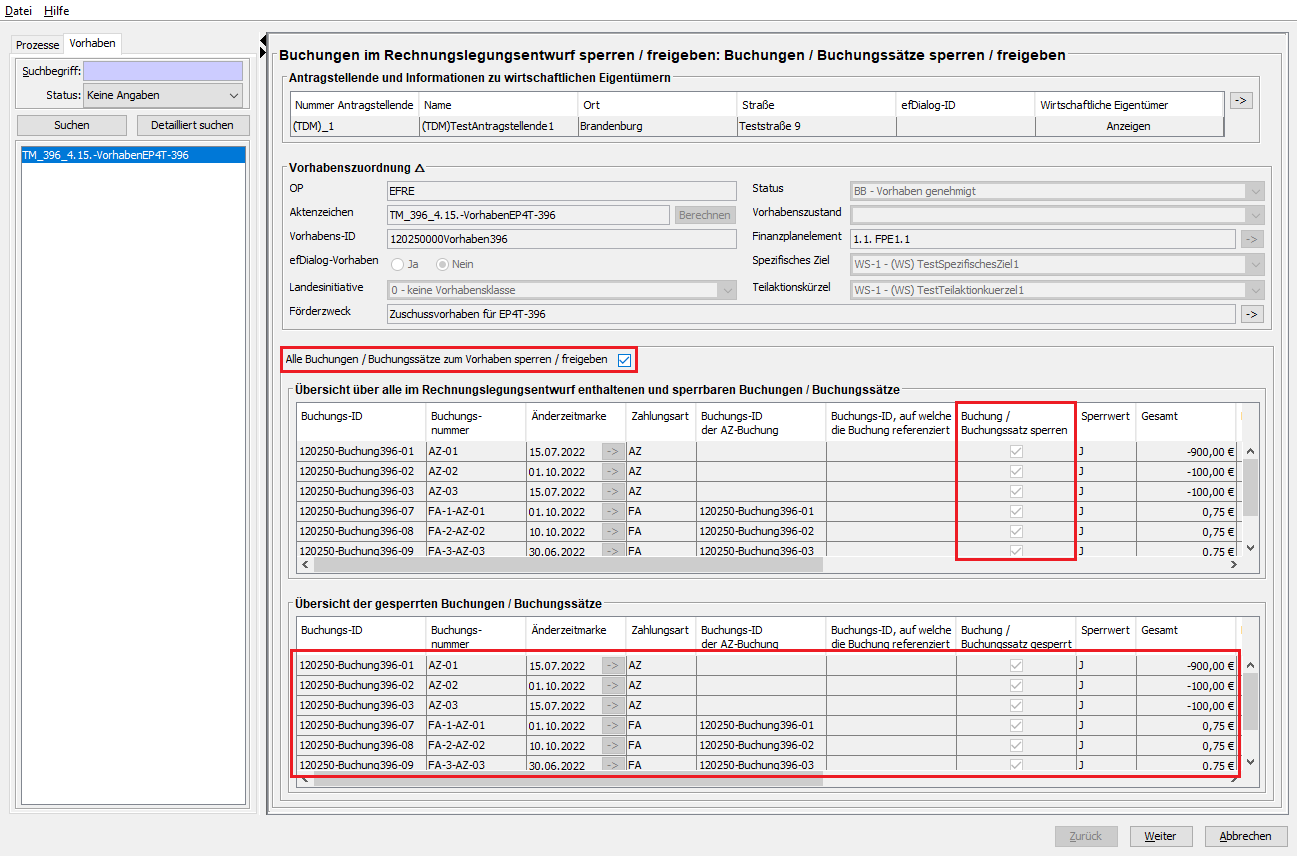
Task: Select 'Ja' radio button for efDialog-Vorhaben
Action: pyautogui.click(x=398, y=264)
